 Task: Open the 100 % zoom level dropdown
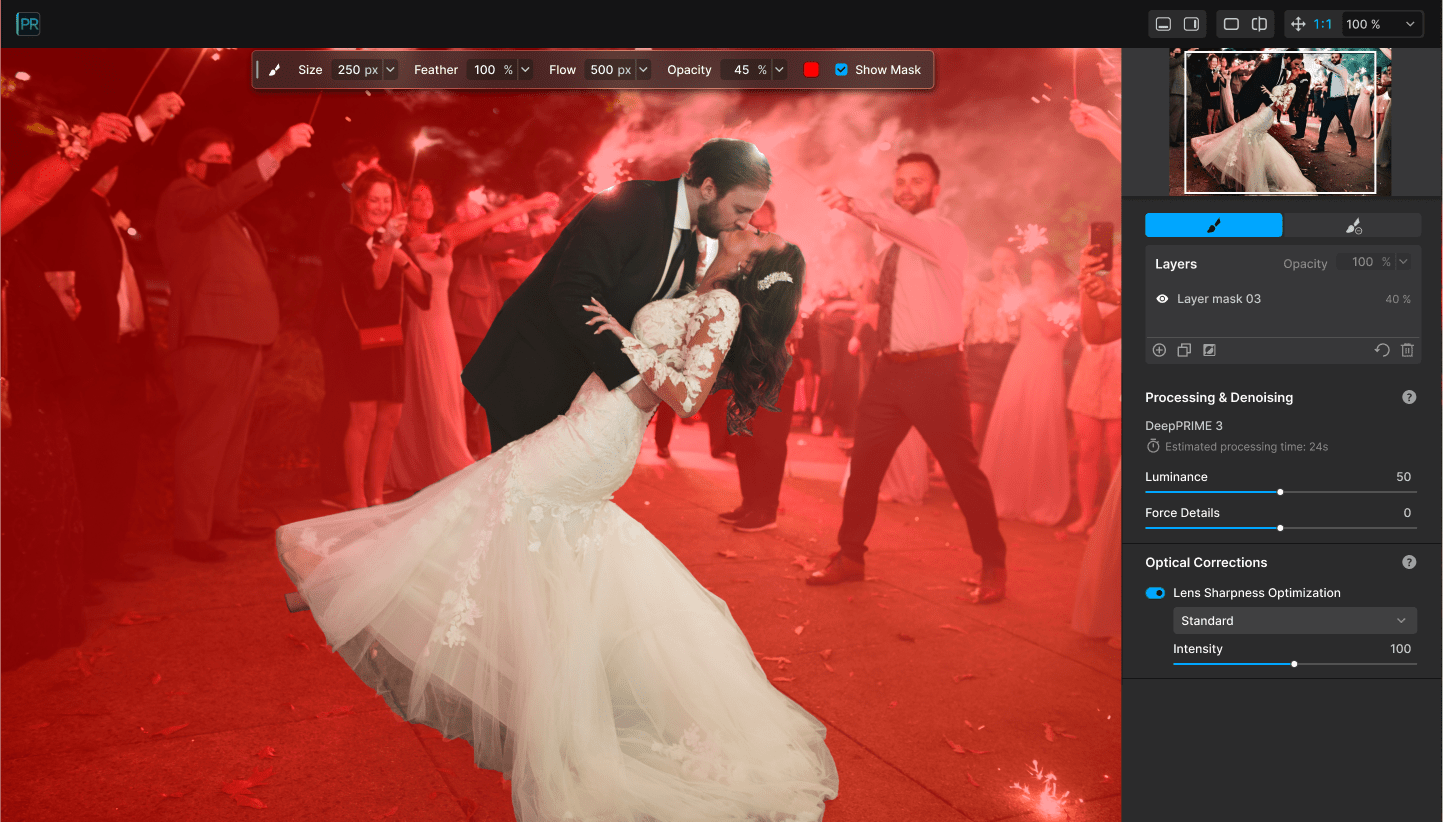1381,24
